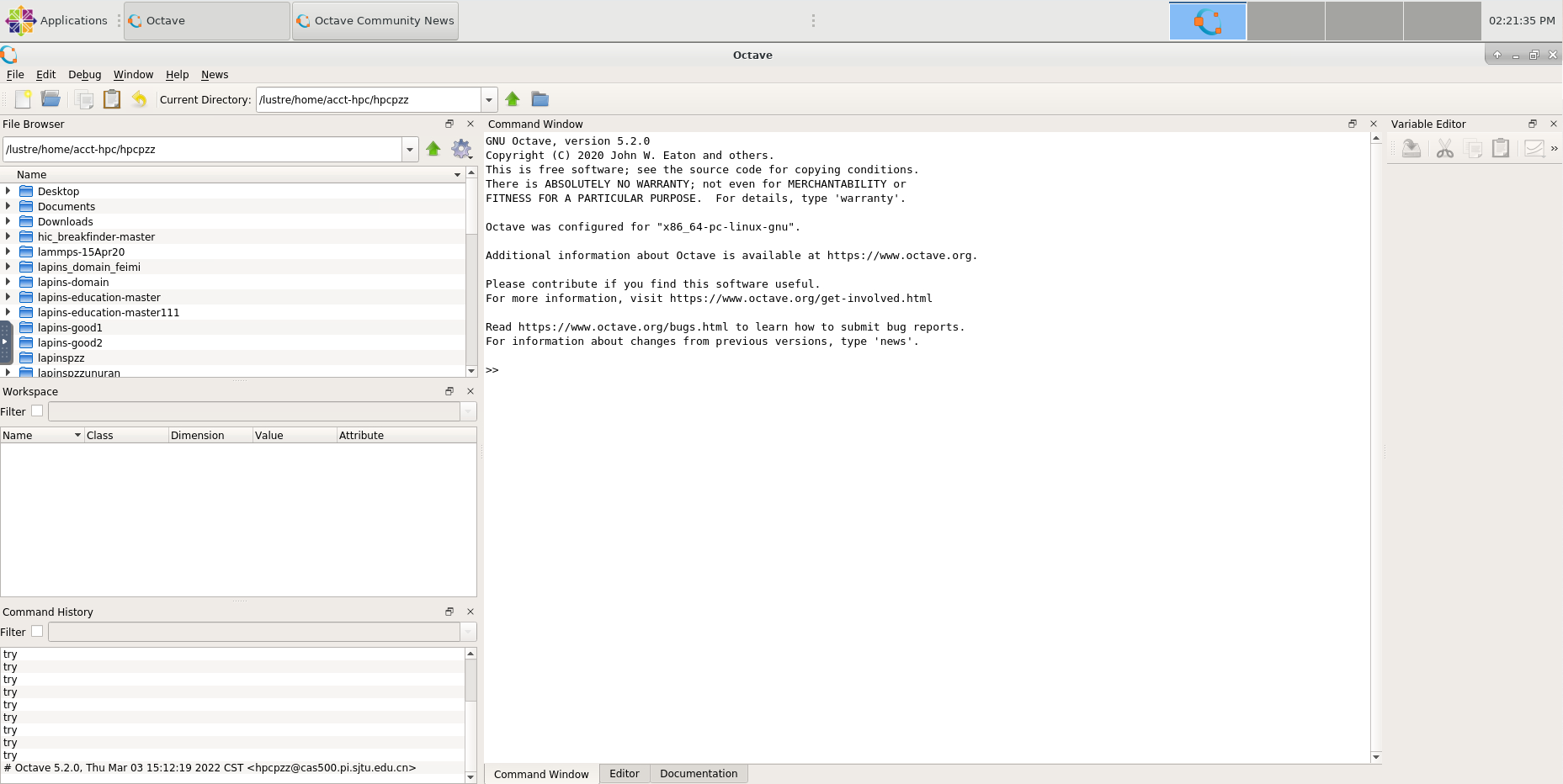
Task: Switch to the Editor tab
Action: (625, 774)
